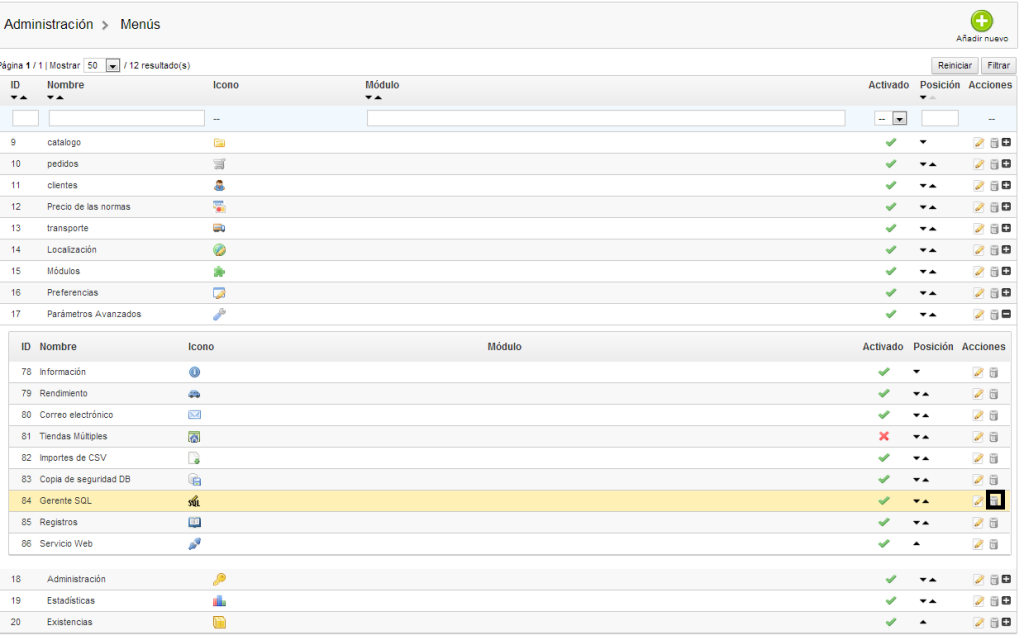The width and height of the screenshot is (1024, 640).
Task: Disable the clientes activated checkmark
Action: click(890, 186)
